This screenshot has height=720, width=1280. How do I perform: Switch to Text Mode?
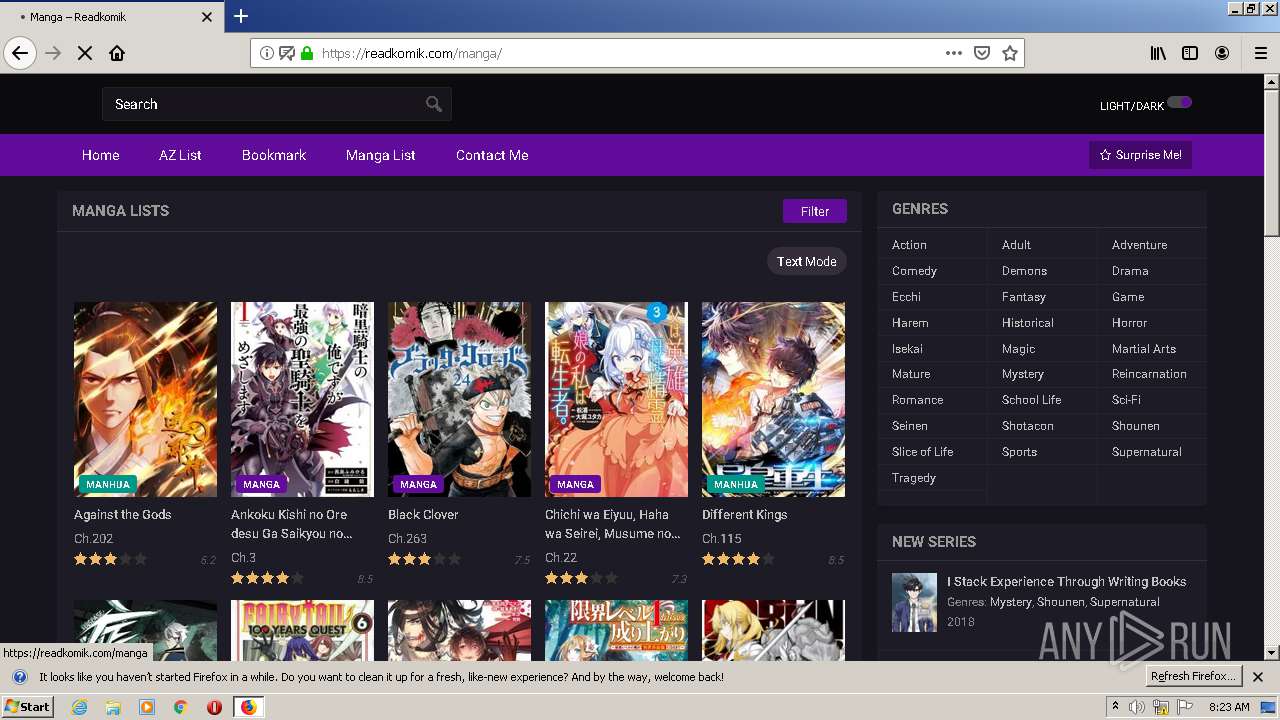(807, 261)
